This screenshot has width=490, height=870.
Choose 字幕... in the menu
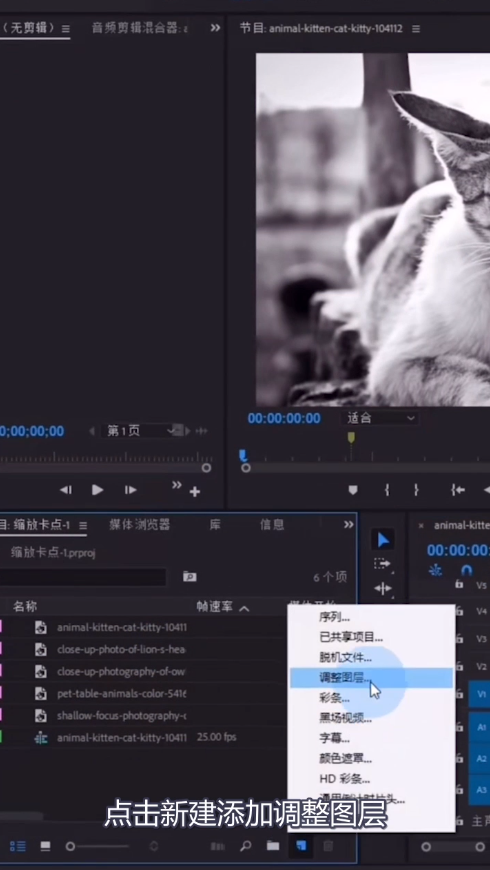372,738
